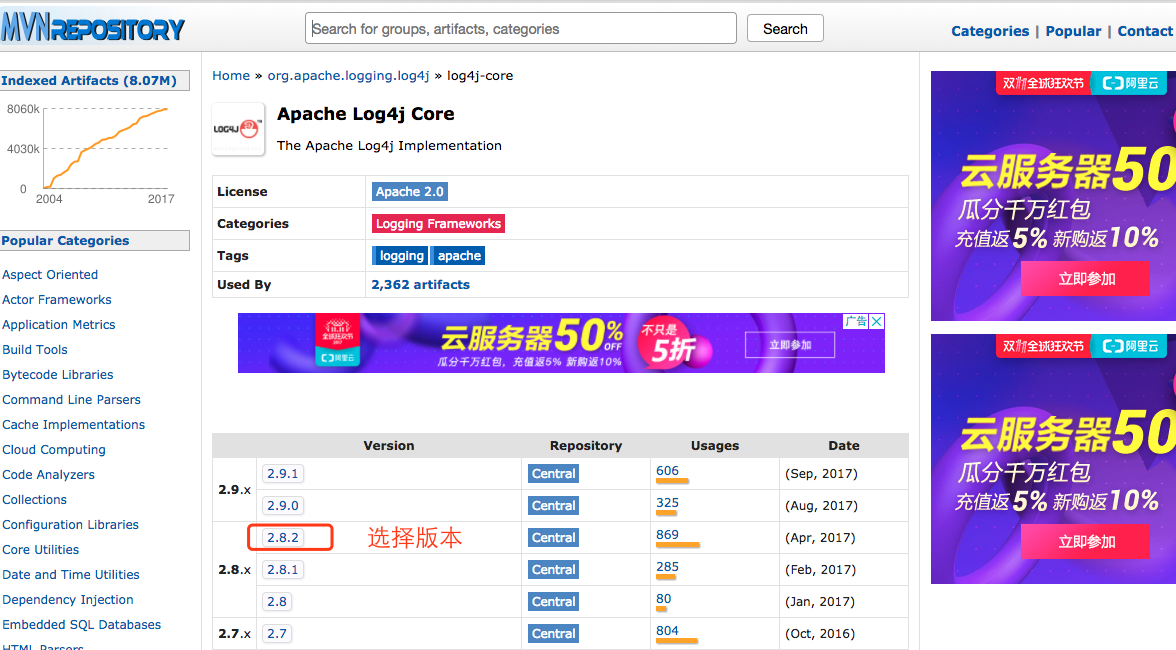Open the 804 usages link
Viewport: 1176px width, 650px height.
tap(668, 631)
